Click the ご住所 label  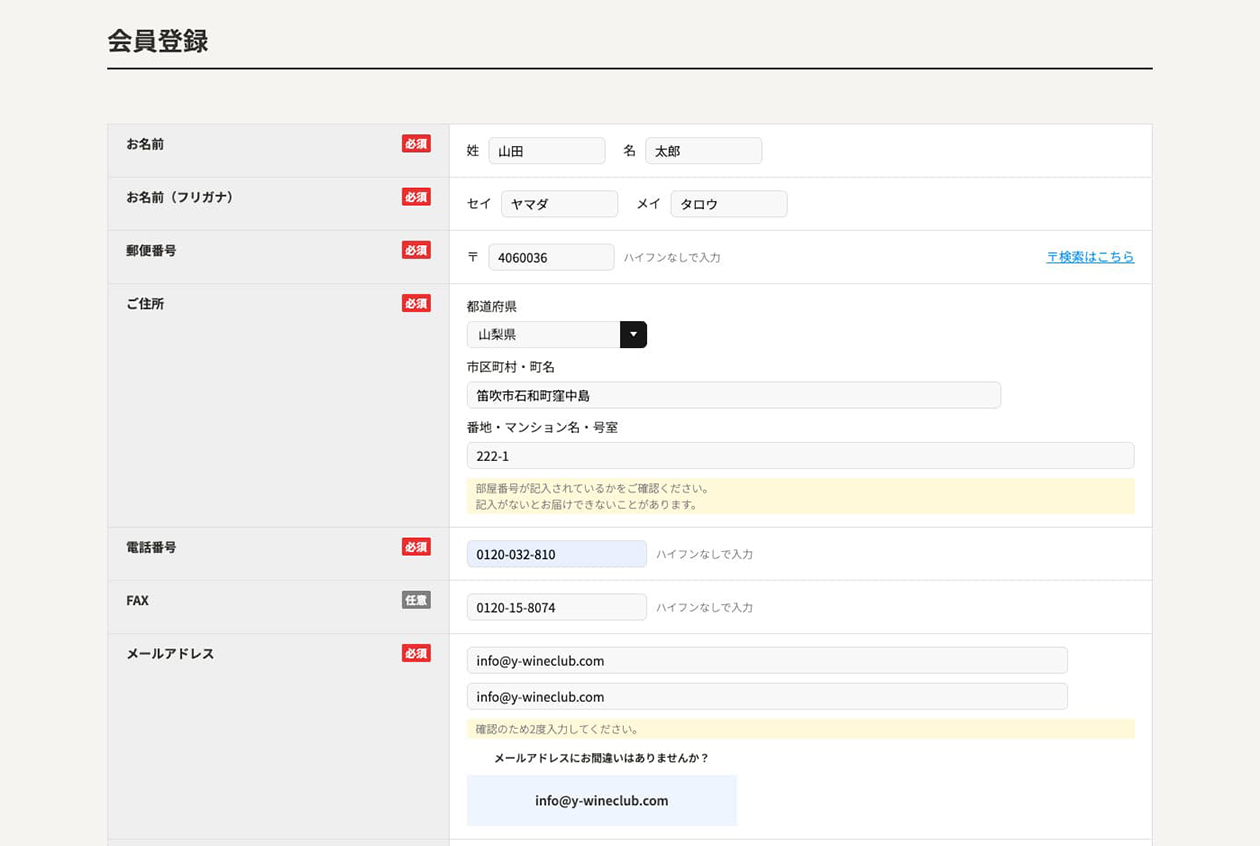point(145,303)
